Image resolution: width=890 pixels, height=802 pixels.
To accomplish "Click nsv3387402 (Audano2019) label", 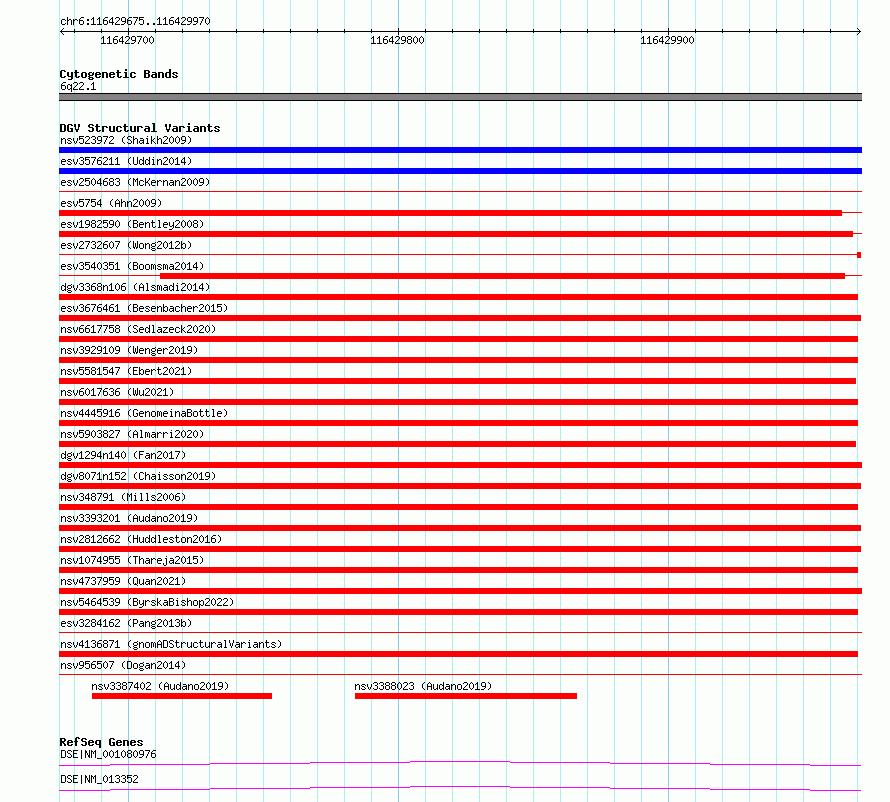I will 160,686.
